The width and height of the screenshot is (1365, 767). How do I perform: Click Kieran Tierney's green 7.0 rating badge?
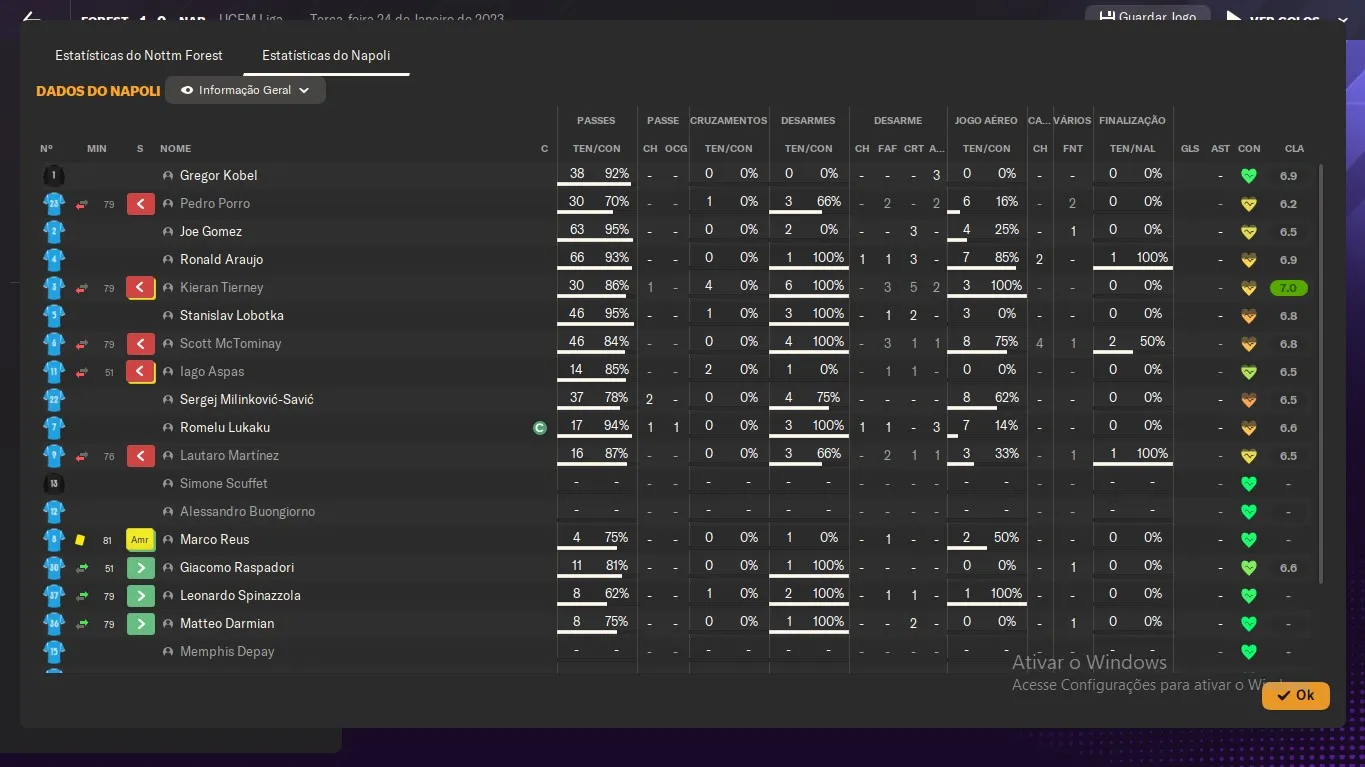(1288, 288)
